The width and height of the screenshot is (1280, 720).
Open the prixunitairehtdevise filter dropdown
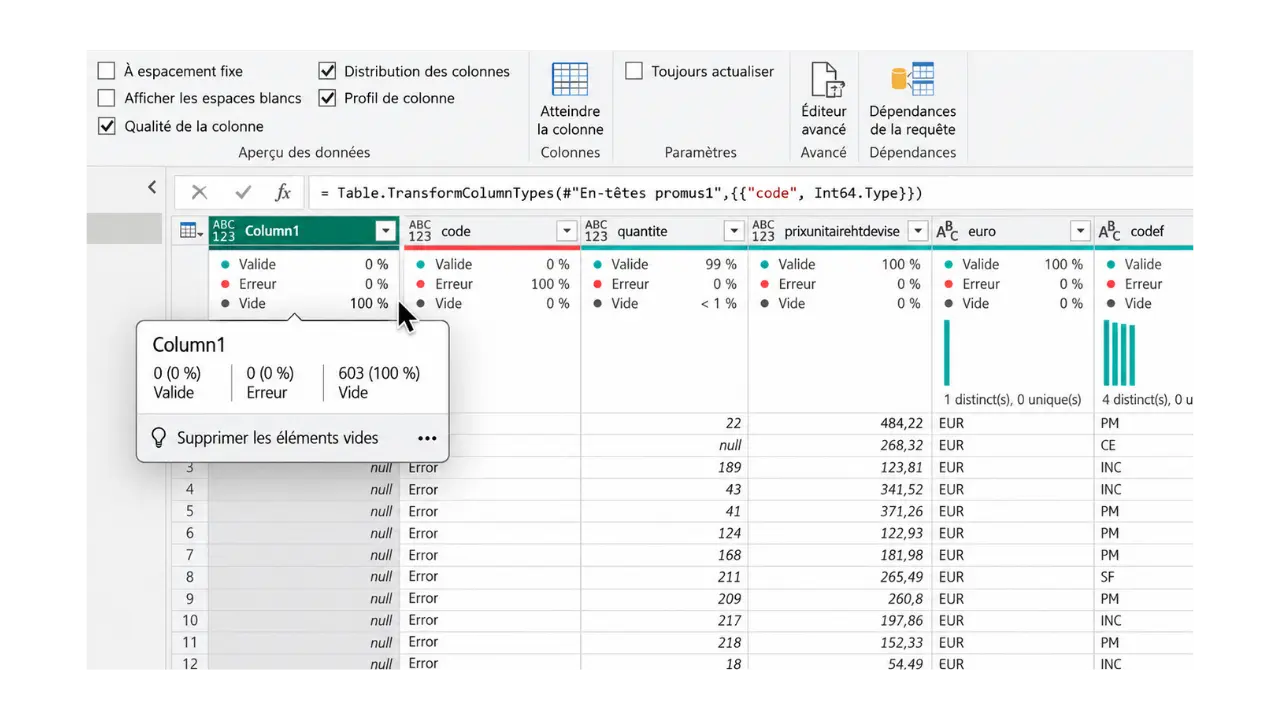(x=917, y=231)
